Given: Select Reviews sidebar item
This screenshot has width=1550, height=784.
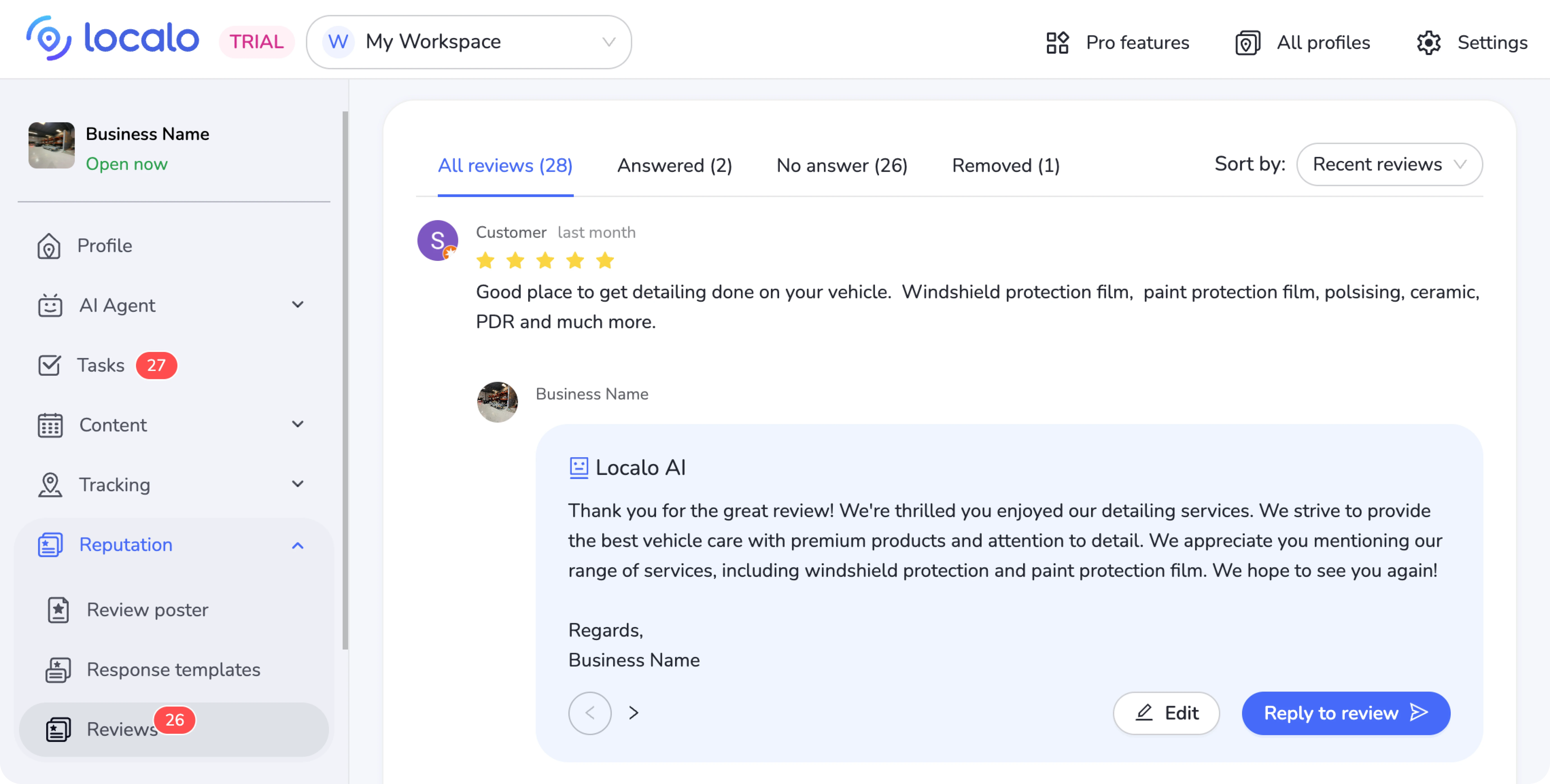Looking at the screenshot, I should [x=122, y=729].
